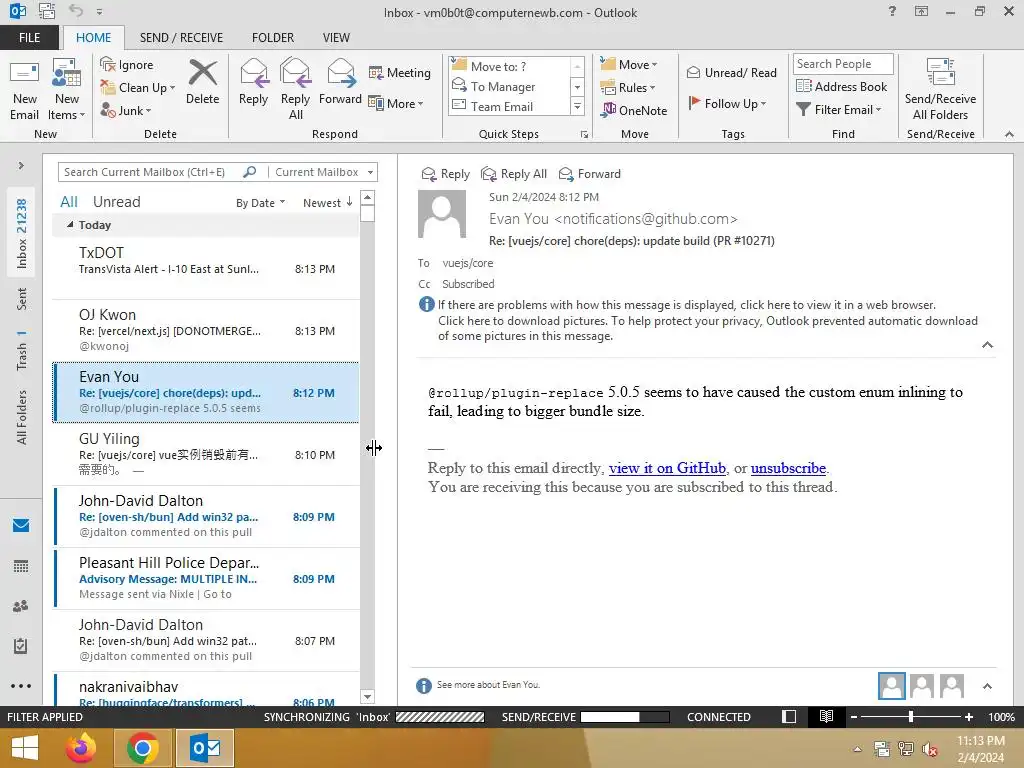Toggle Unread/Read status

coord(731,72)
